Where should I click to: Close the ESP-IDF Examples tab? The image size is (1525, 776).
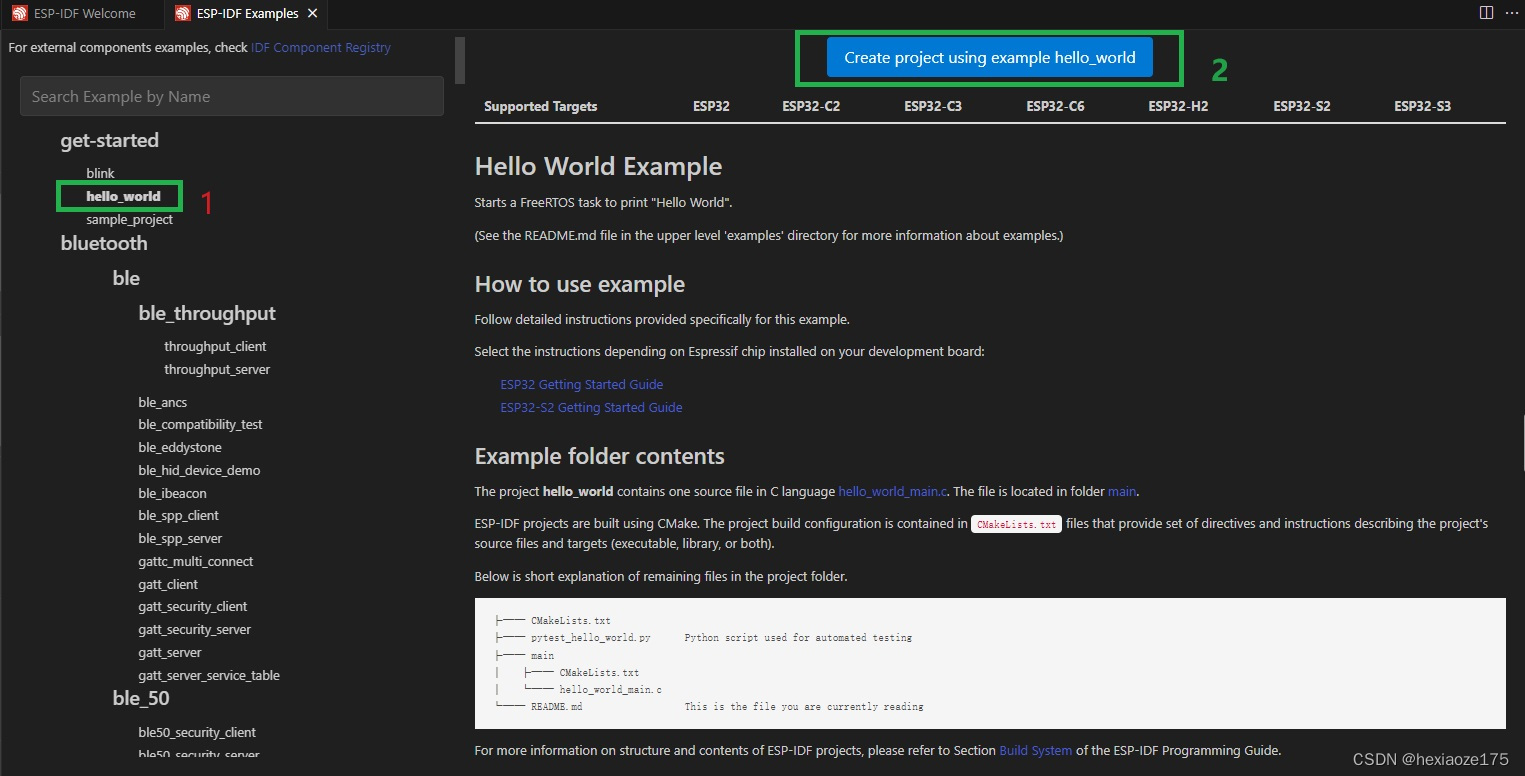click(x=313, y=14)
